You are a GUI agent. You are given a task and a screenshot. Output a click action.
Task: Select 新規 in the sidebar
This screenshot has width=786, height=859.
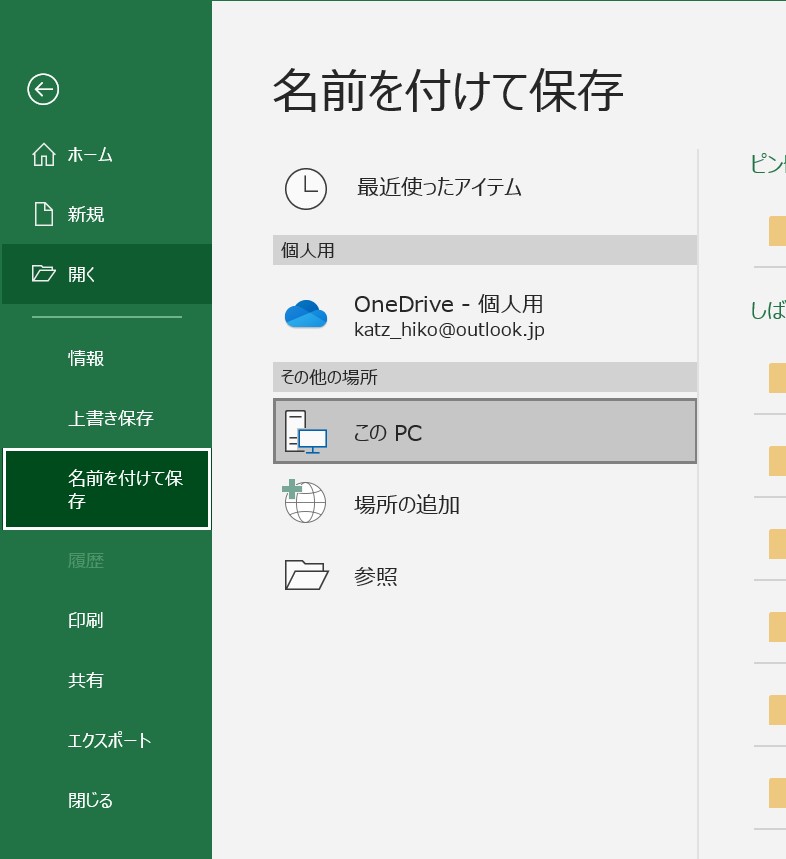click(x=107, y=214)
